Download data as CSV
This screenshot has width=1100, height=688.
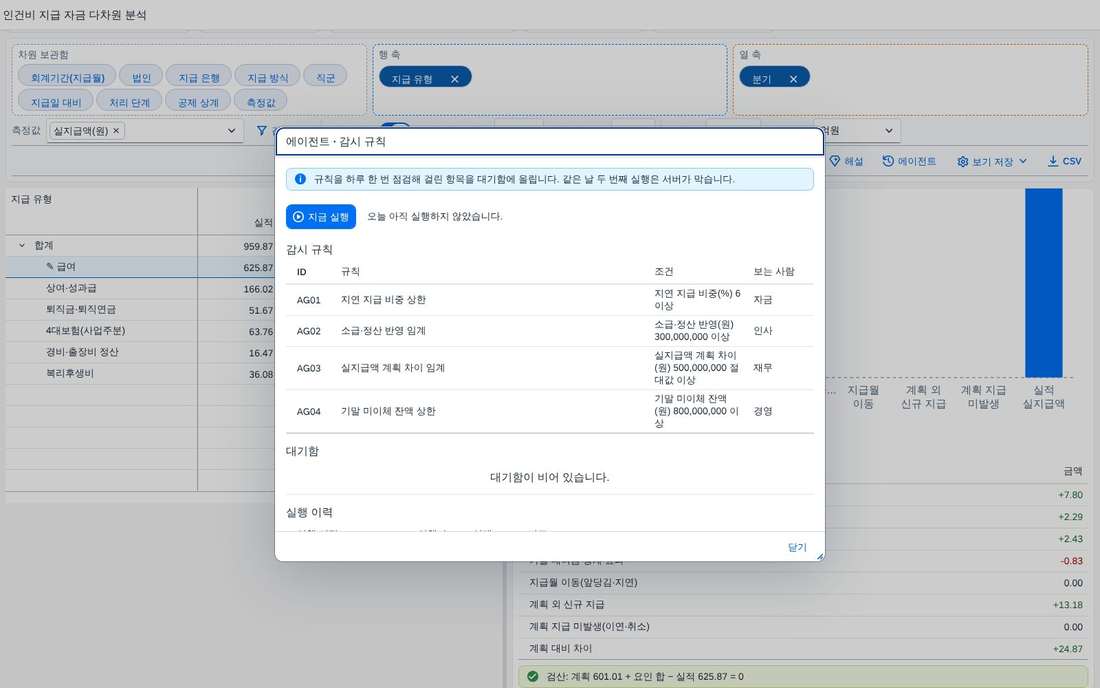tap(1064, 161)
